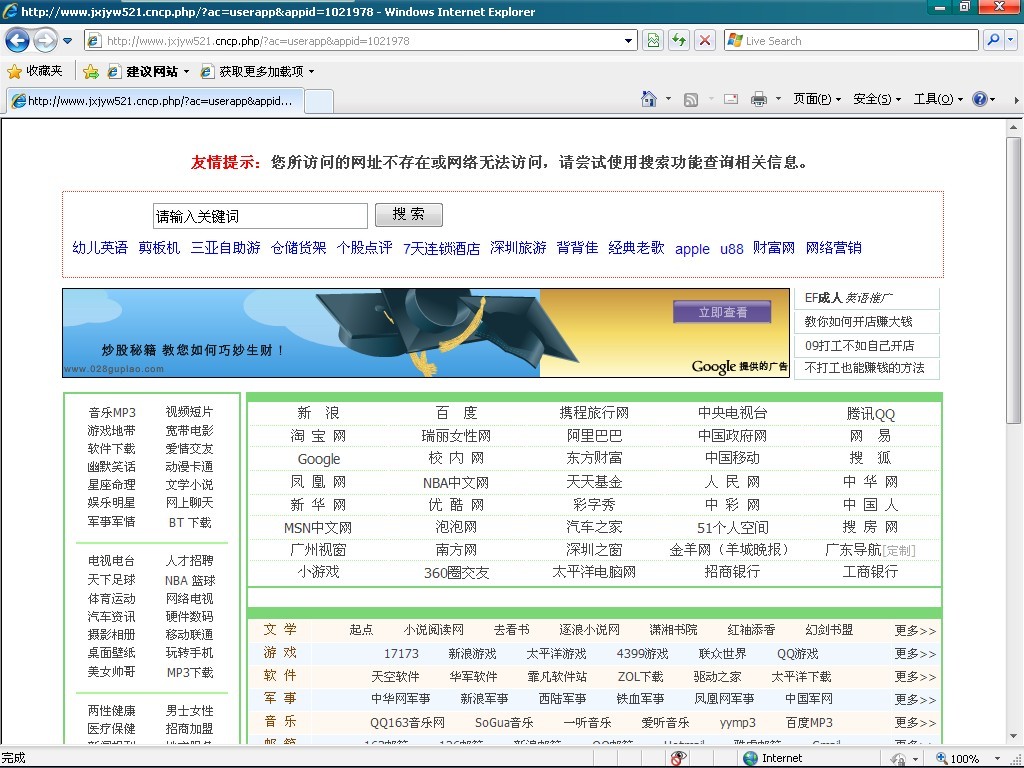1024x768 pixels.
Task: Select the current jxjyw521 page tab
Action: click(155, 101)
